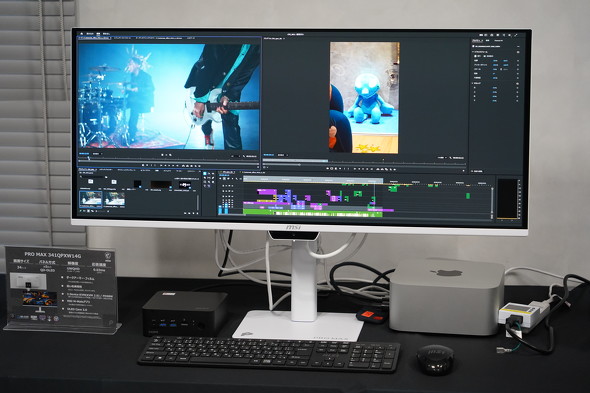Select the second video thumbnail in Project panel
The image size is (590, 393).
114,199
